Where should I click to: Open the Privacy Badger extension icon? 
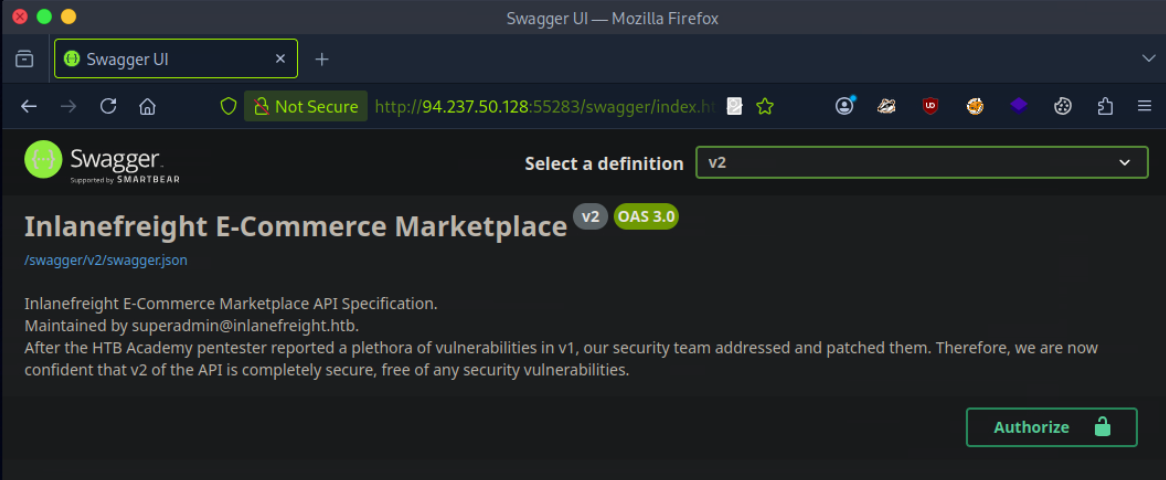[x=886, y=106]
